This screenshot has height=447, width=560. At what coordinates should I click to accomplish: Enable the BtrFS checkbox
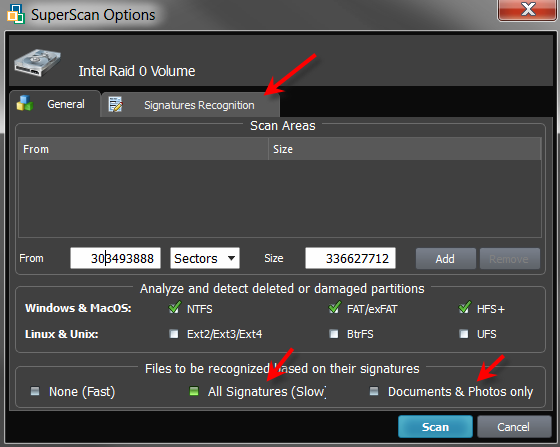(x=334, y=334)
